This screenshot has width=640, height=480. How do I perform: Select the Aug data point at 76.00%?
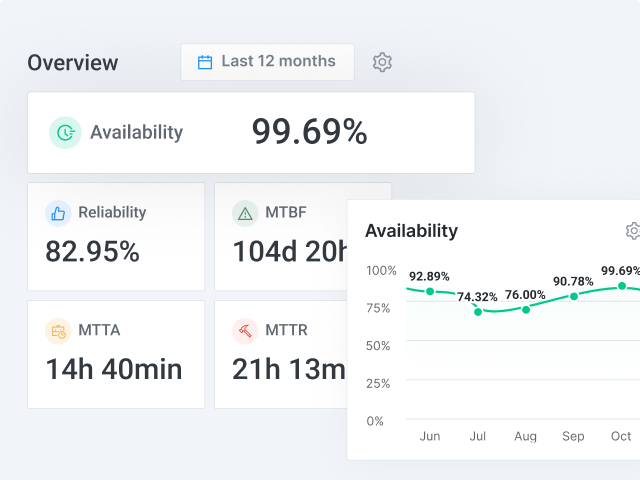pyautogui.click(x=526, y=309)
